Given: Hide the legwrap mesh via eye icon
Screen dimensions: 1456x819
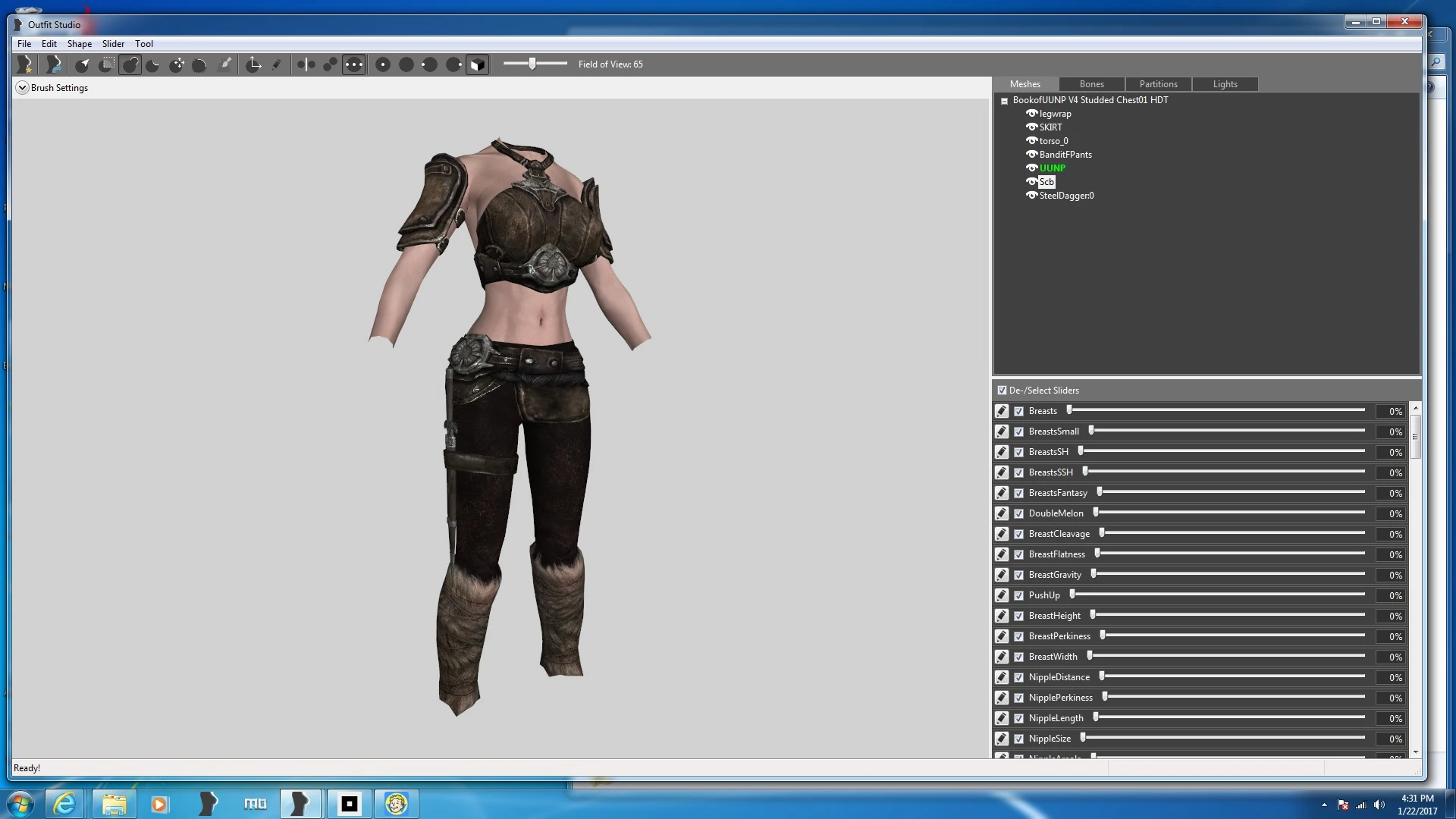Looking at the screenshot, I should 1031,113.
